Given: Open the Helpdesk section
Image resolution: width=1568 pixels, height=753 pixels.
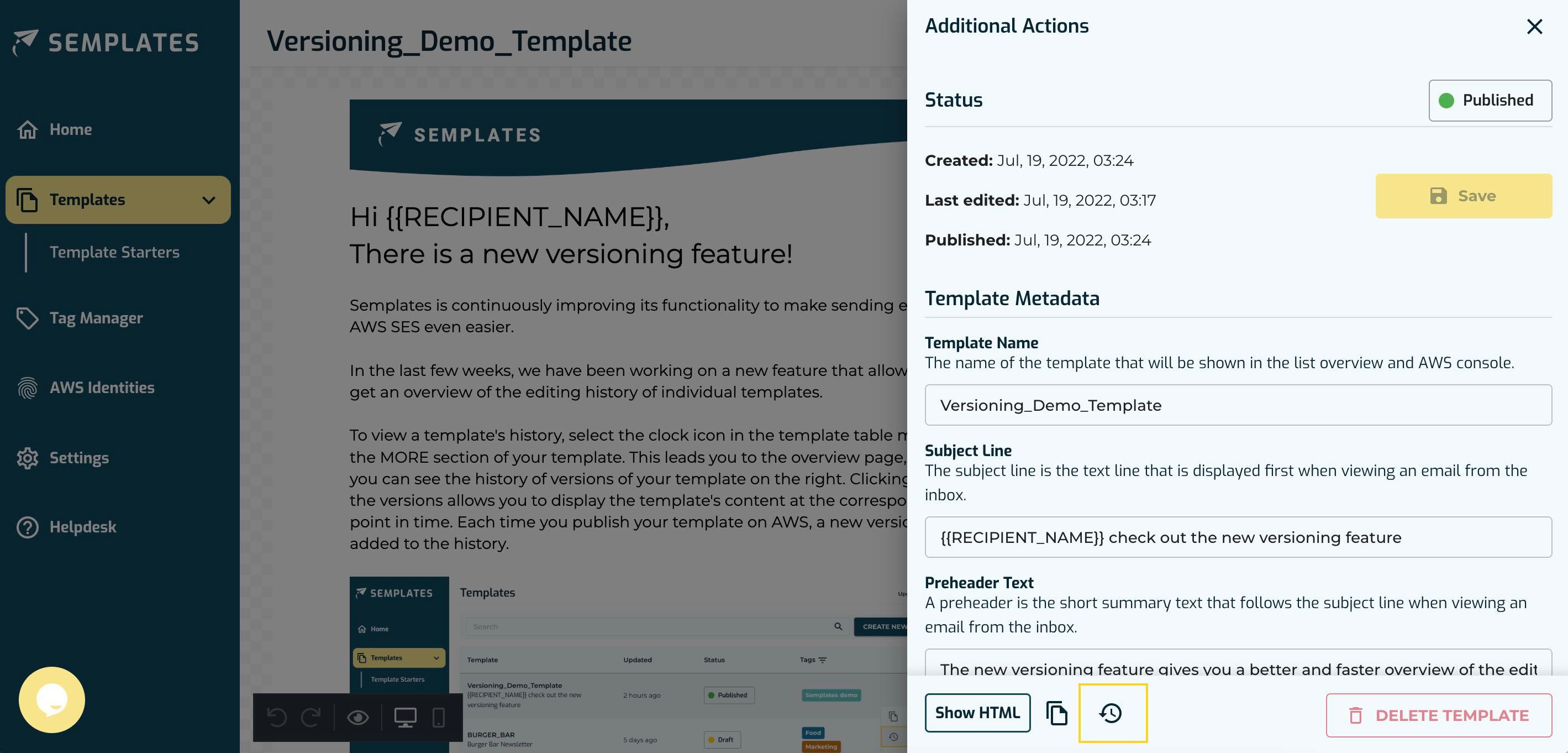Looking at the screenshot, I should coord(82,527).
